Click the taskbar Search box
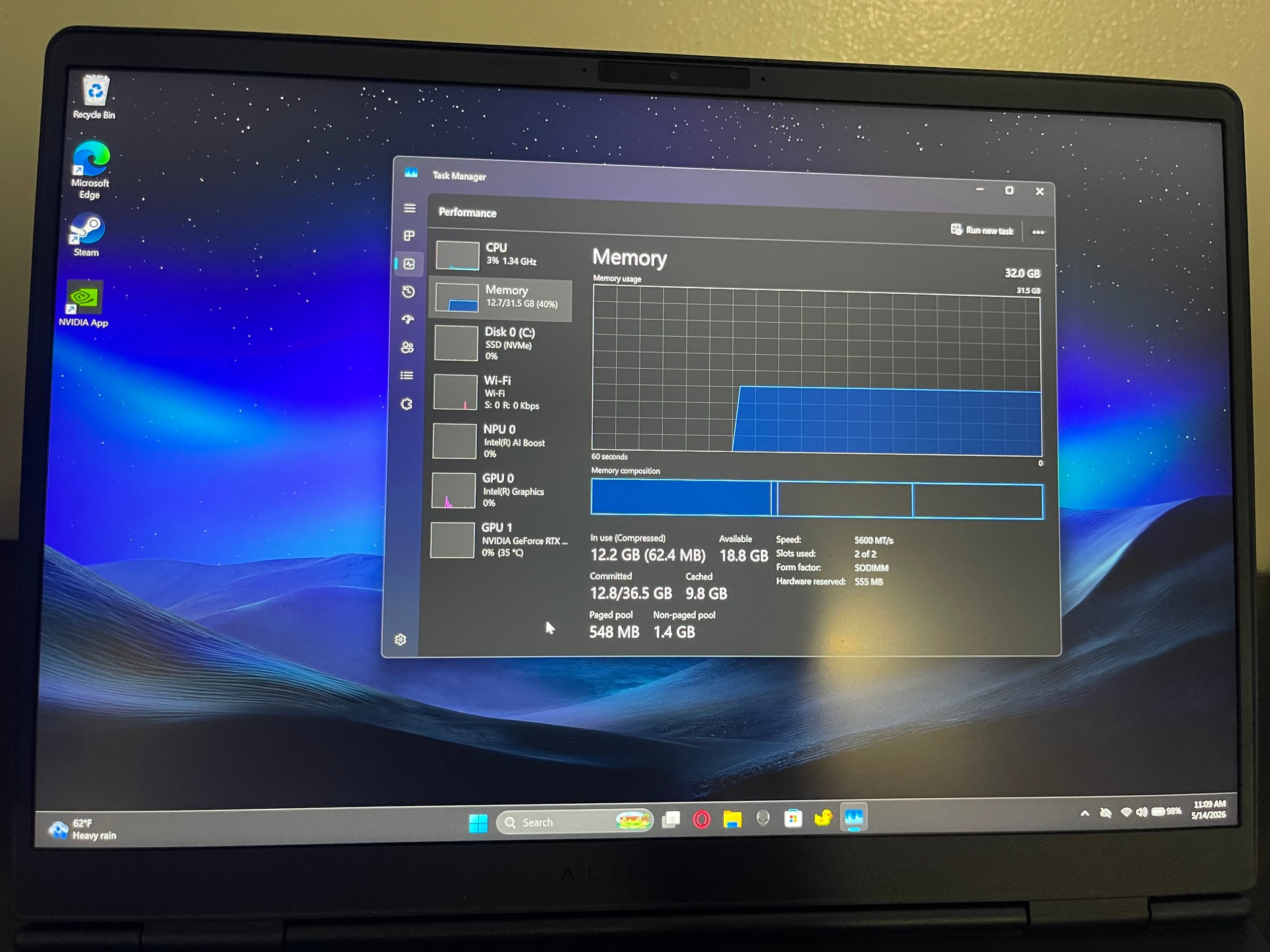 (574, 821)
